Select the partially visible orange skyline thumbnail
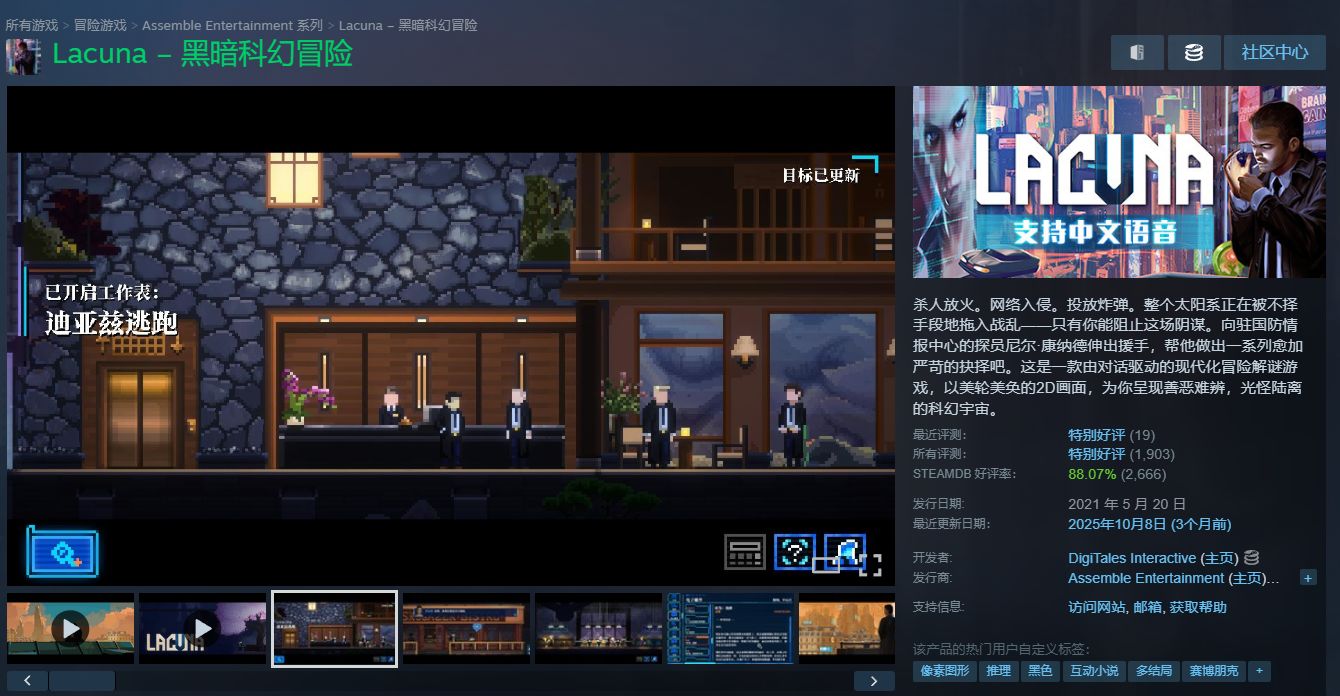This screenshot has width=1340, height=696. pos(847,628)
